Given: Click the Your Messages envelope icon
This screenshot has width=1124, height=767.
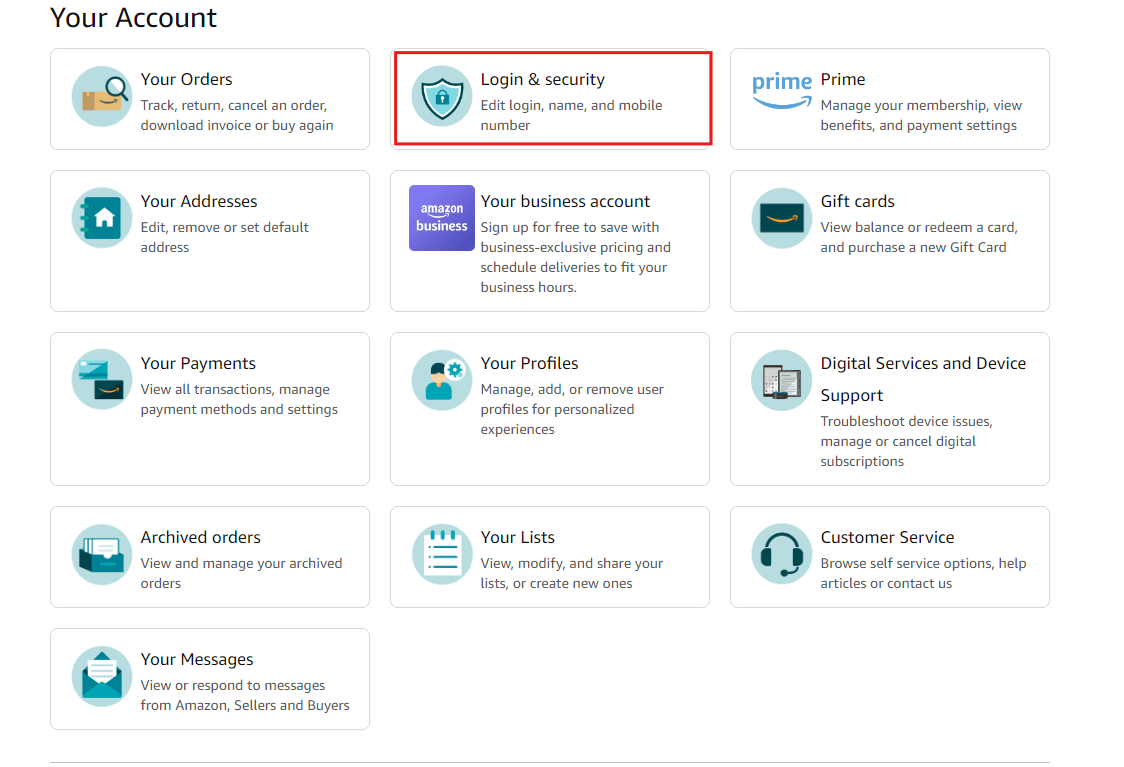Looking at the screenshot, I should (x=102, y=676).
